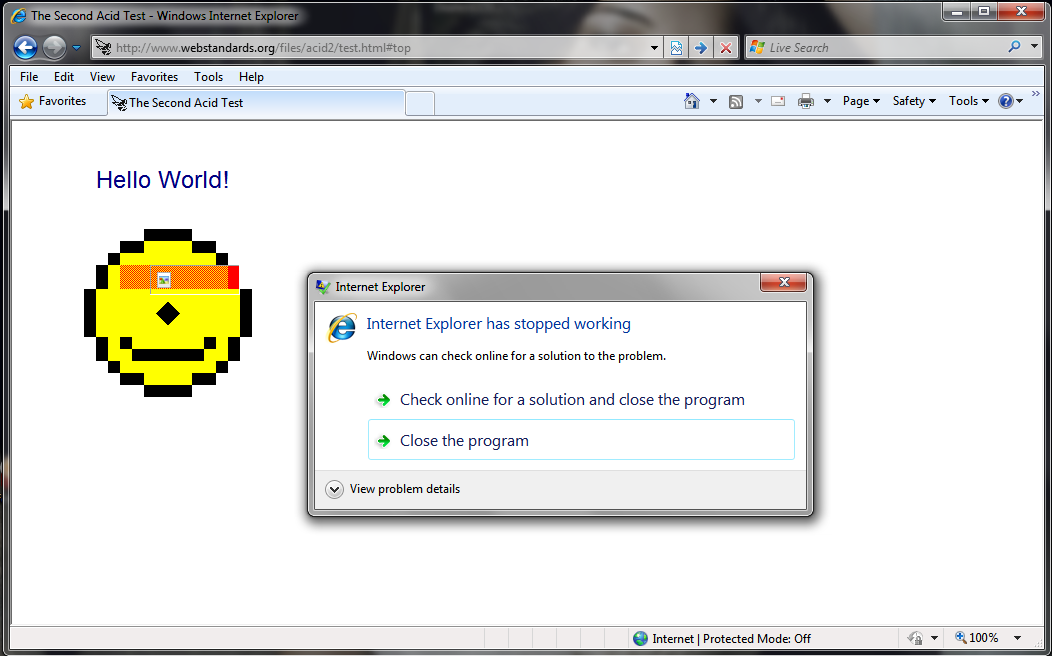Image resolution: width=1052 pixels, height=656 pixels.
Task: Choose Check online for a solution
Action: point(581,400)
